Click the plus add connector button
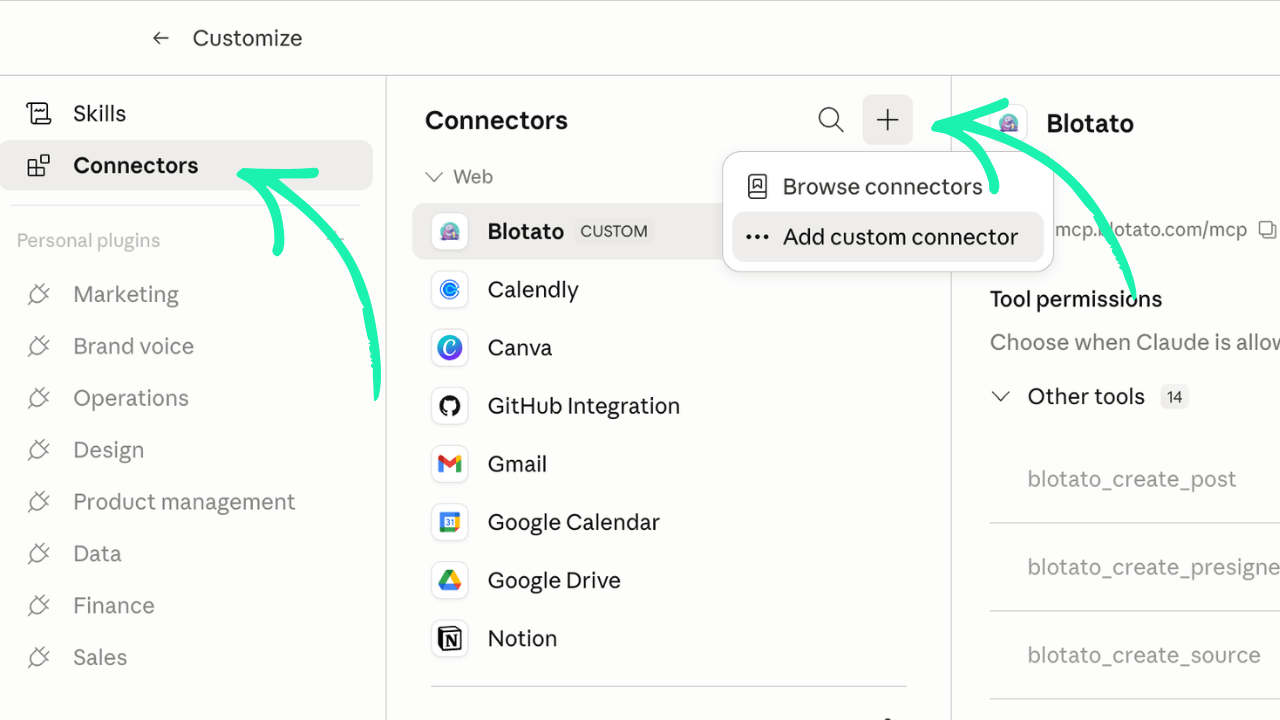Screen dimensions: 1280x720 [887, 120]
